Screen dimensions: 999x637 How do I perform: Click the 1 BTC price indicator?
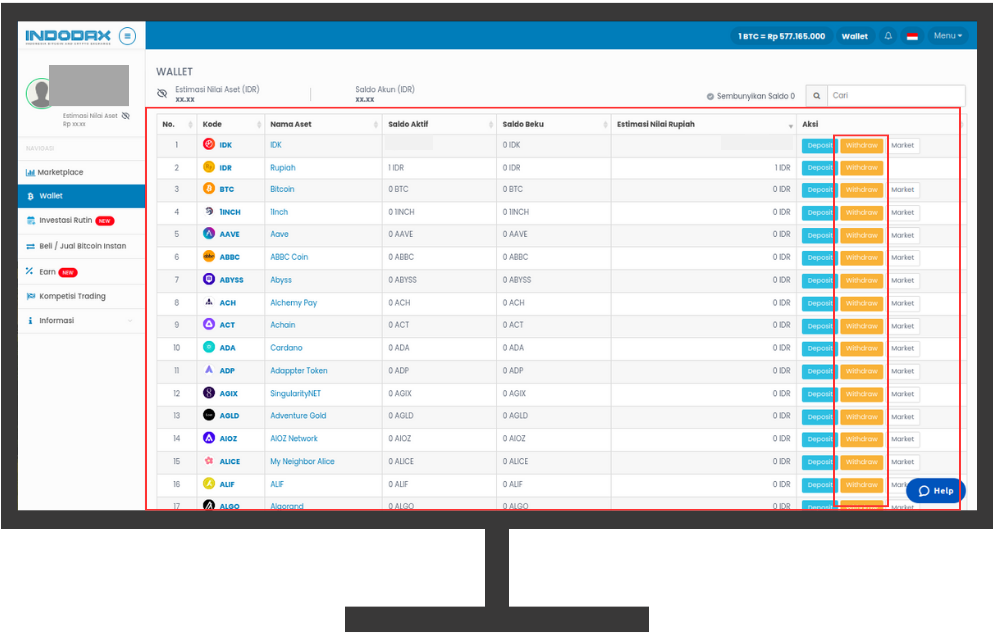tap(782, 36)
